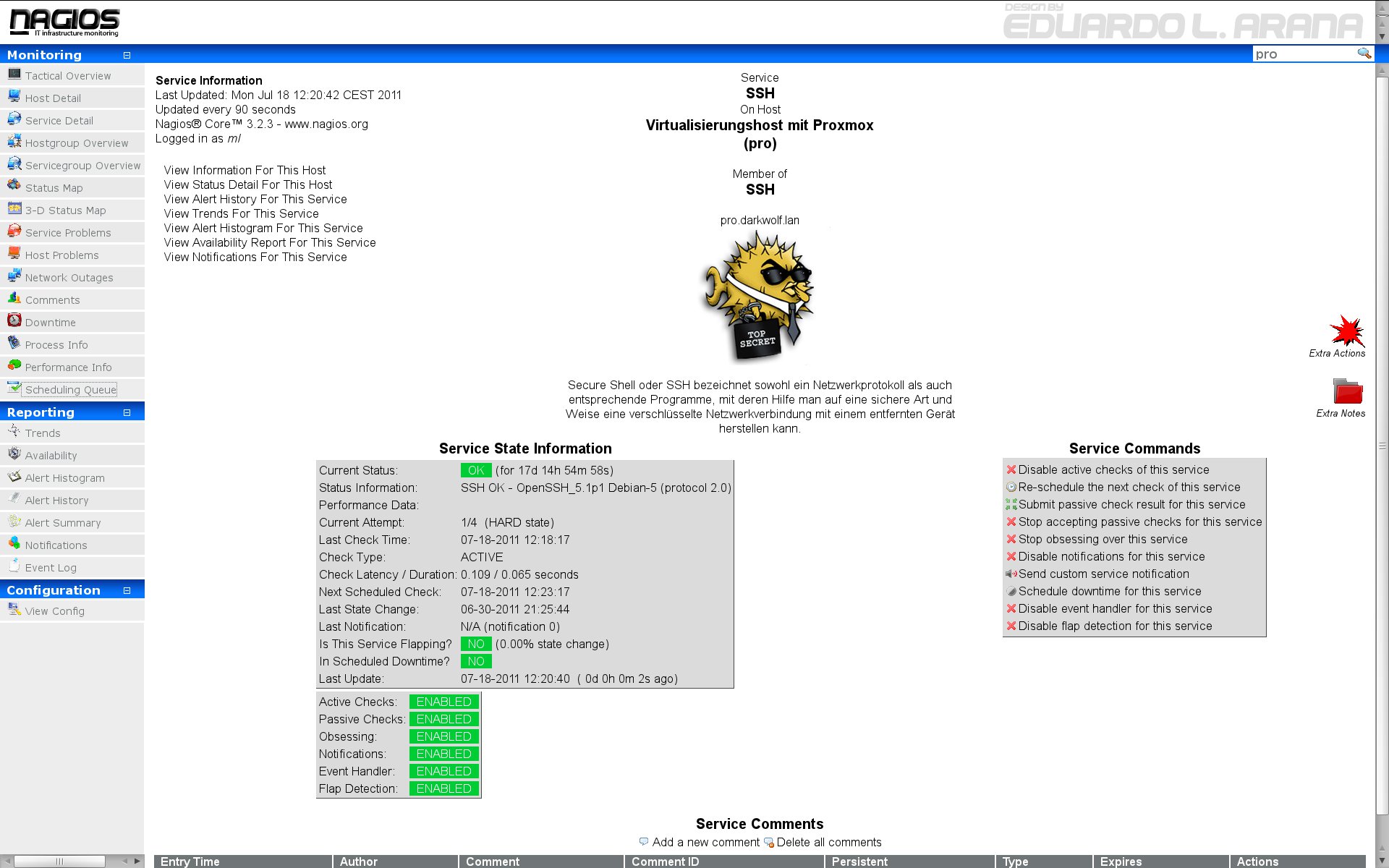Click the Trends icon under Reporting

[14, 431]
